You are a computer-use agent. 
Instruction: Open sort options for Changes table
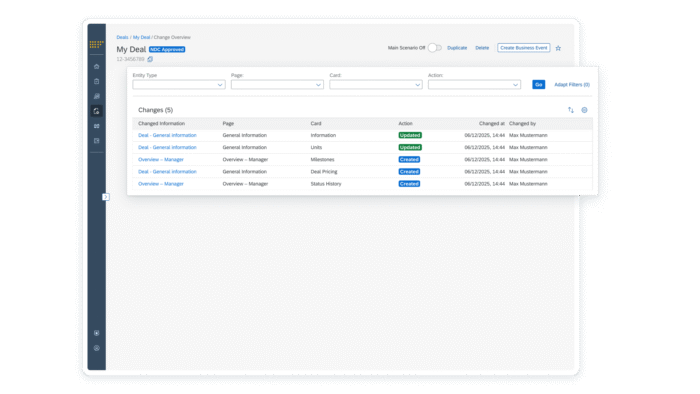pyautogui.click(x=571, y=110)
